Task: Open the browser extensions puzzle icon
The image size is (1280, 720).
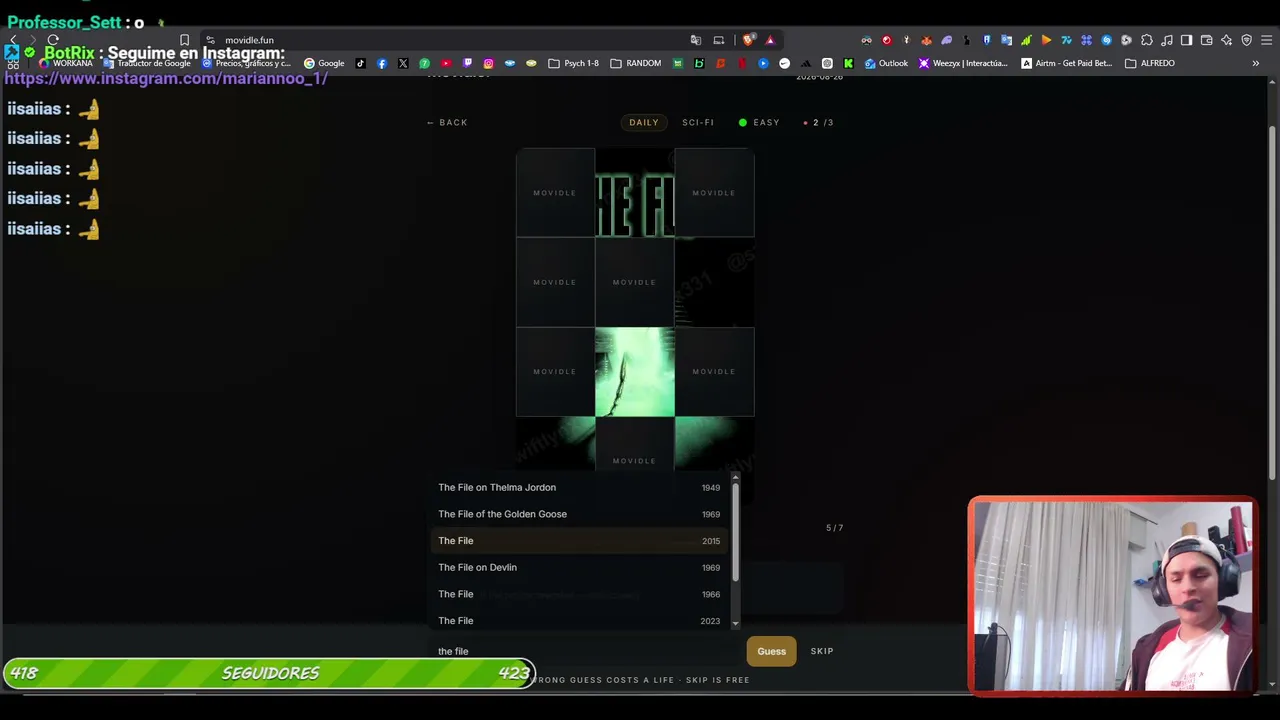Action: tap(1147, 40)
